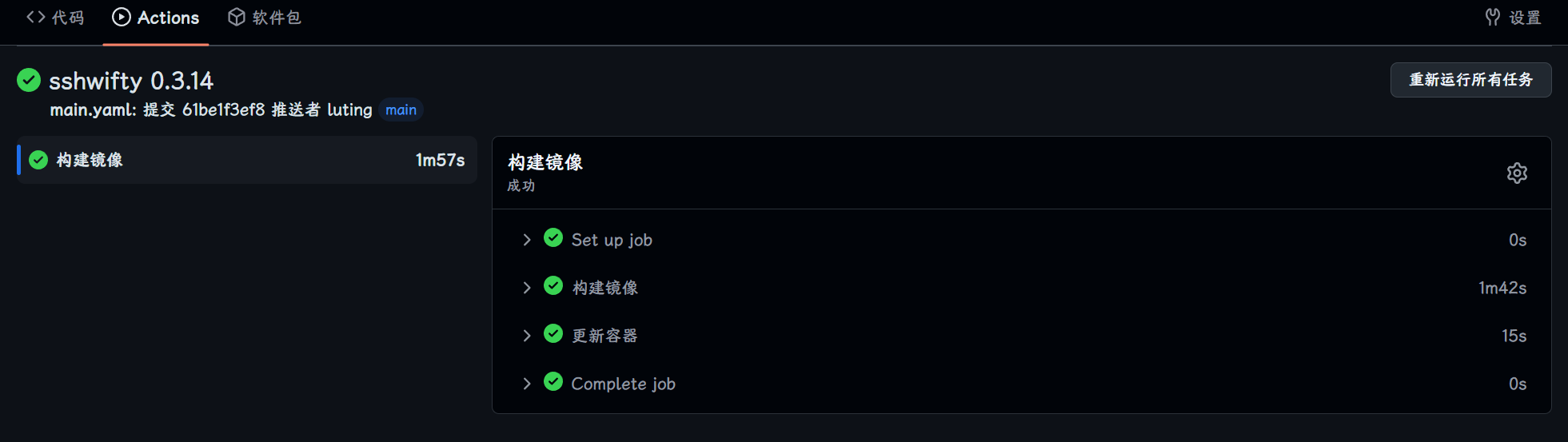This screenshot has height=442, width=1568.
Task: Open the main branch label link
Action: [x=401, y=110]
